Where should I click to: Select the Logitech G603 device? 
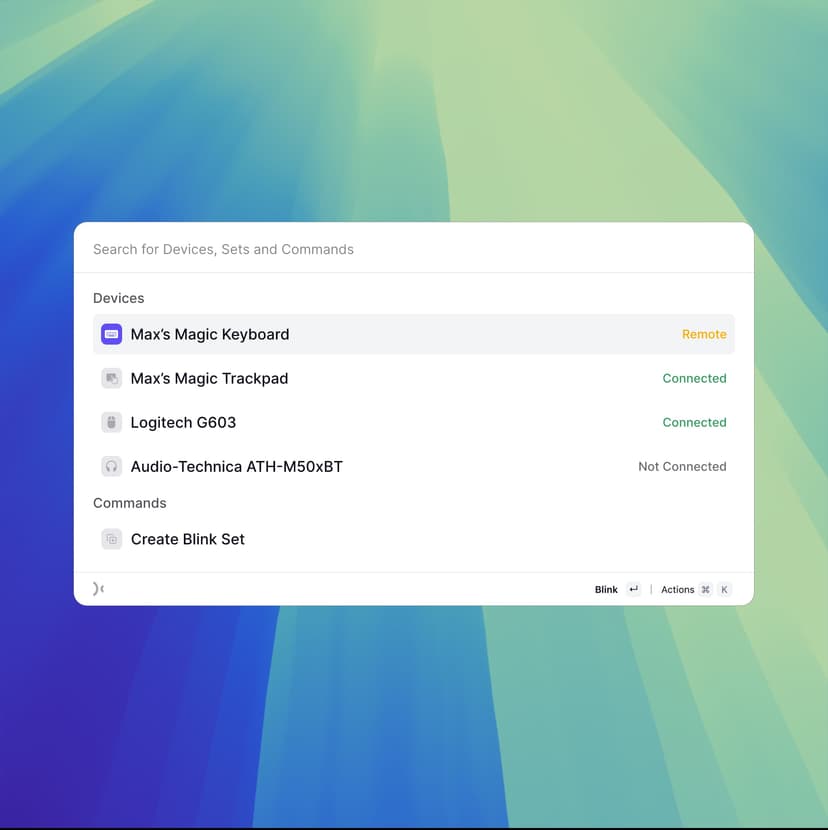[x=183, y=422]
